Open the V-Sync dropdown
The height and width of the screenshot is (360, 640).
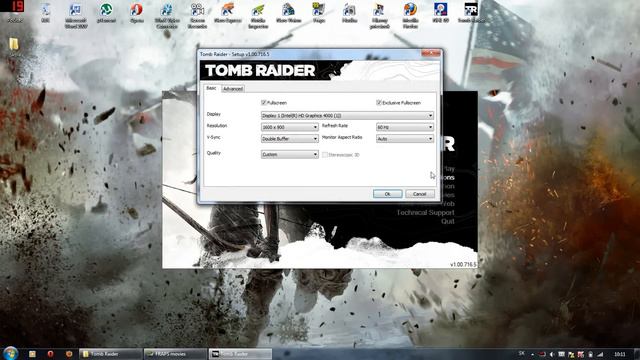[x=289, y=139]
